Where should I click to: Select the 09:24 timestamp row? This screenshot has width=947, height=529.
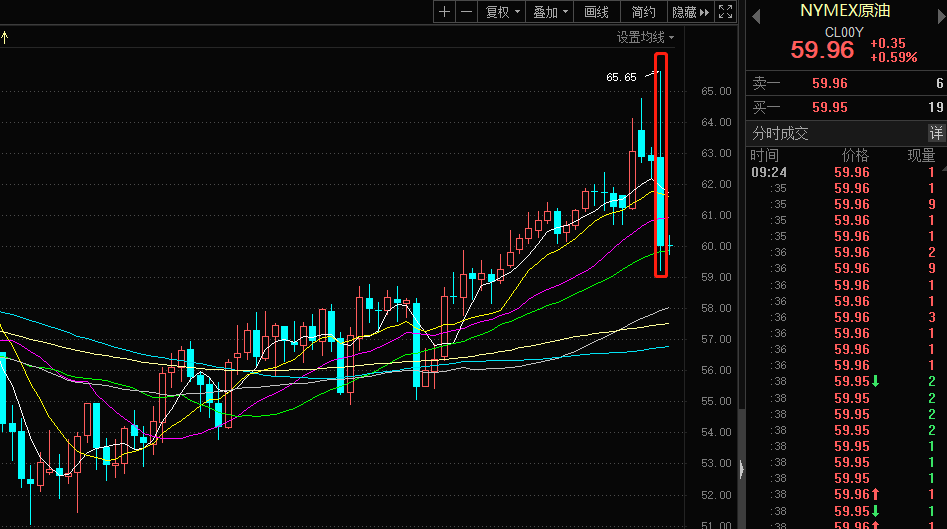769,172
